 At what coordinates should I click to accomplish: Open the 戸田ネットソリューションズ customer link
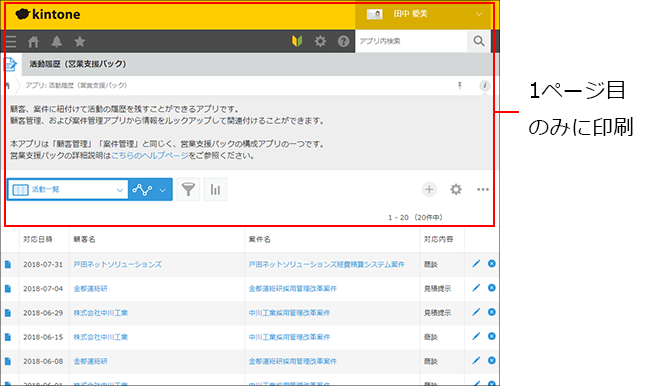point(117,265)
